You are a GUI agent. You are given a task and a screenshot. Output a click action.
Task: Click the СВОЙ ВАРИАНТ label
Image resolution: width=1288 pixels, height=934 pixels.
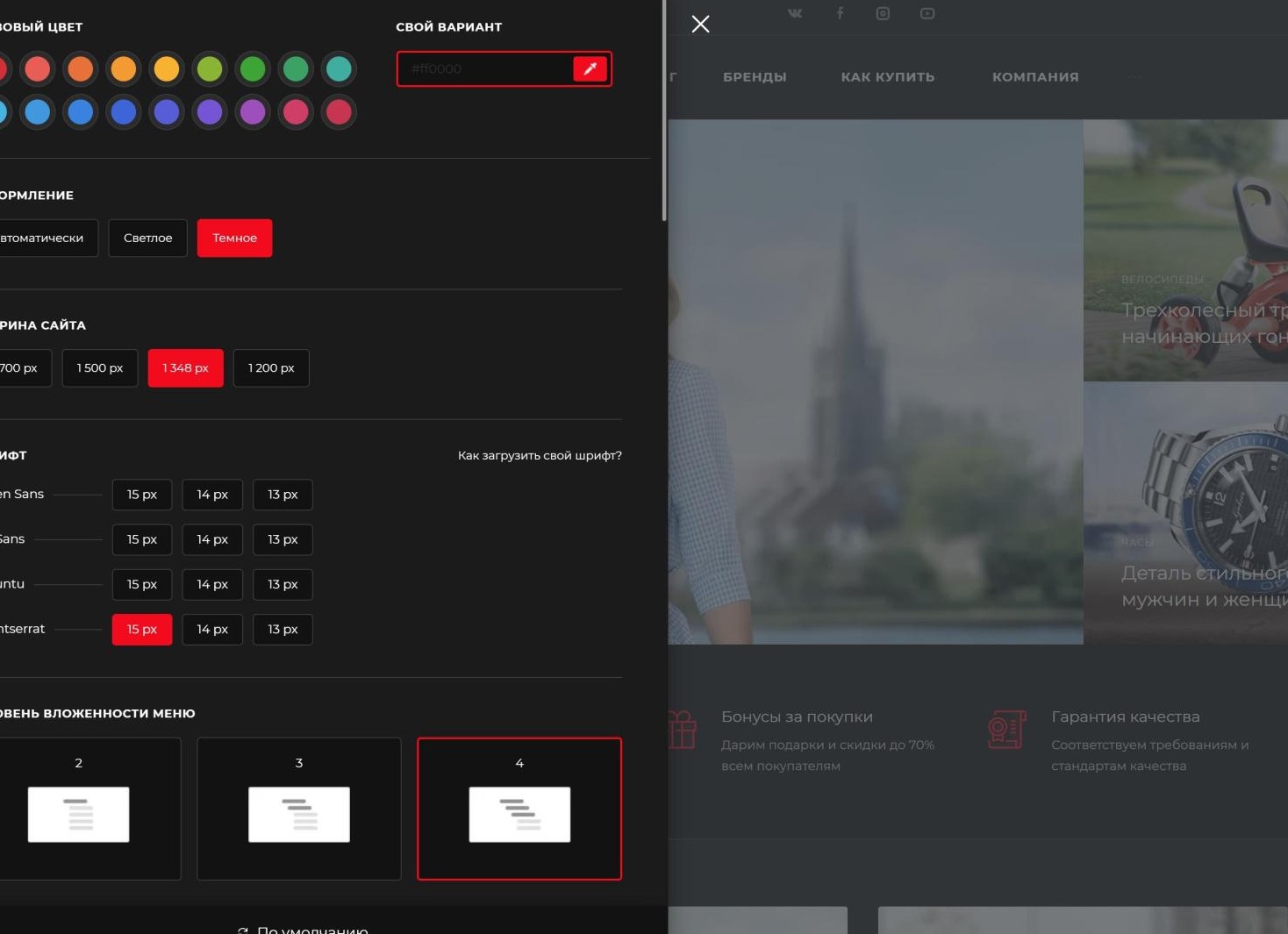449,27
